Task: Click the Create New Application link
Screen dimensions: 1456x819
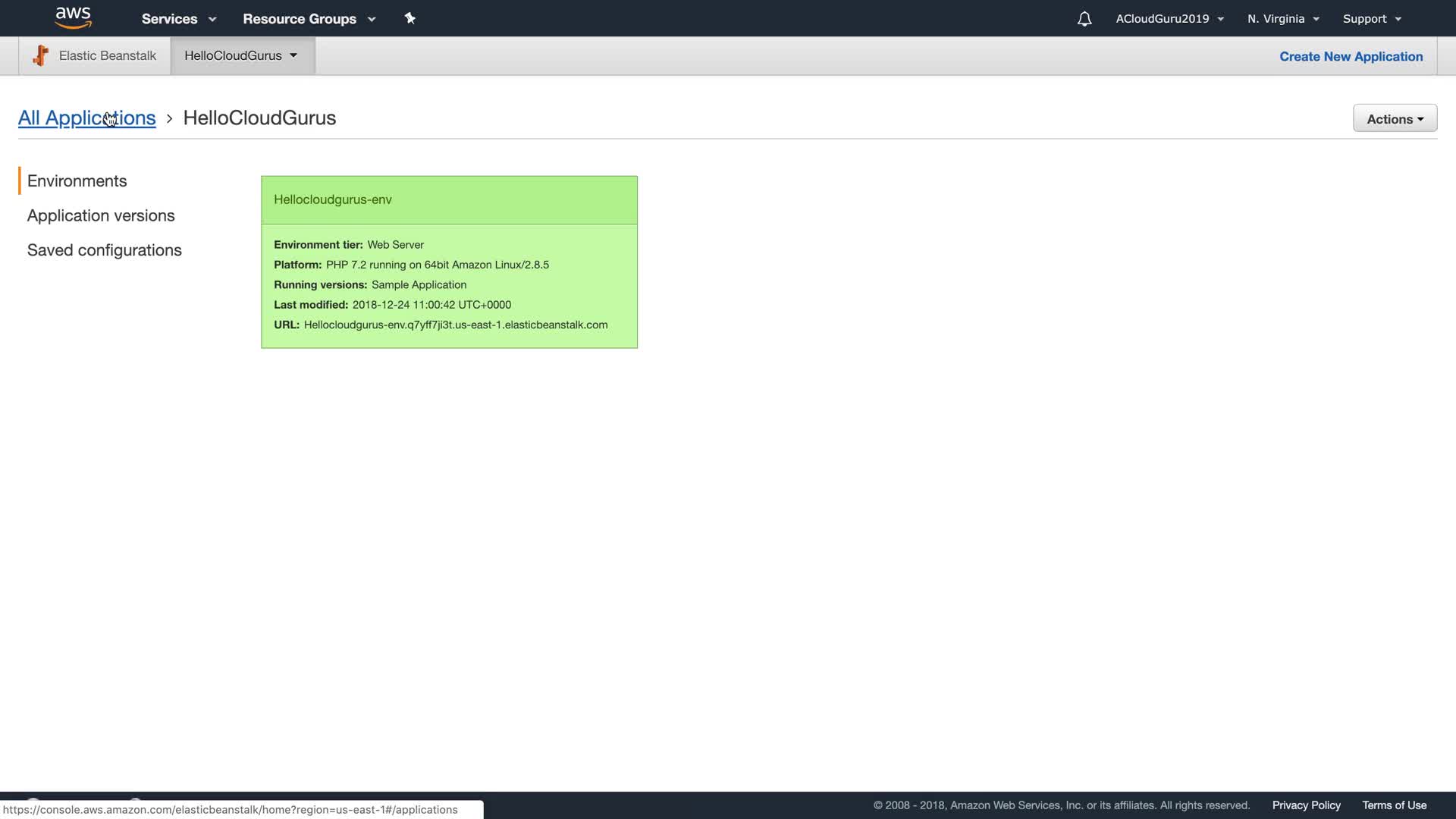Action: (1351, 56)
